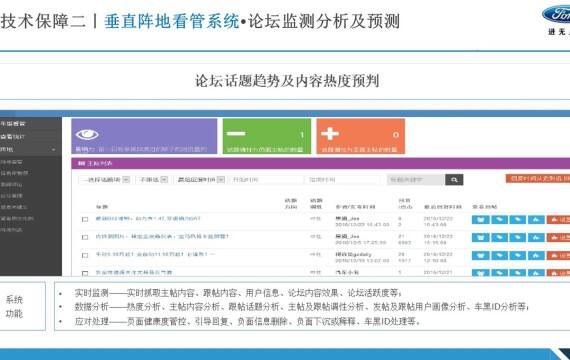
Task: Click the end-time date input field
Action: (x=343, y=180)
